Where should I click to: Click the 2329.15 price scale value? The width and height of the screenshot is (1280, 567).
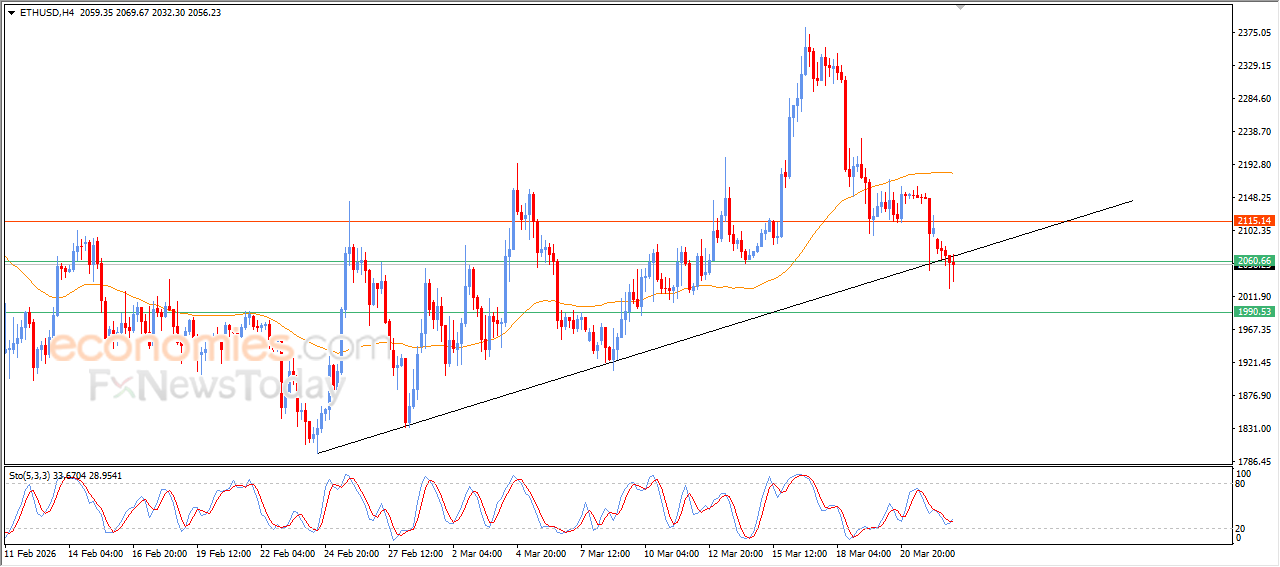1254,66
